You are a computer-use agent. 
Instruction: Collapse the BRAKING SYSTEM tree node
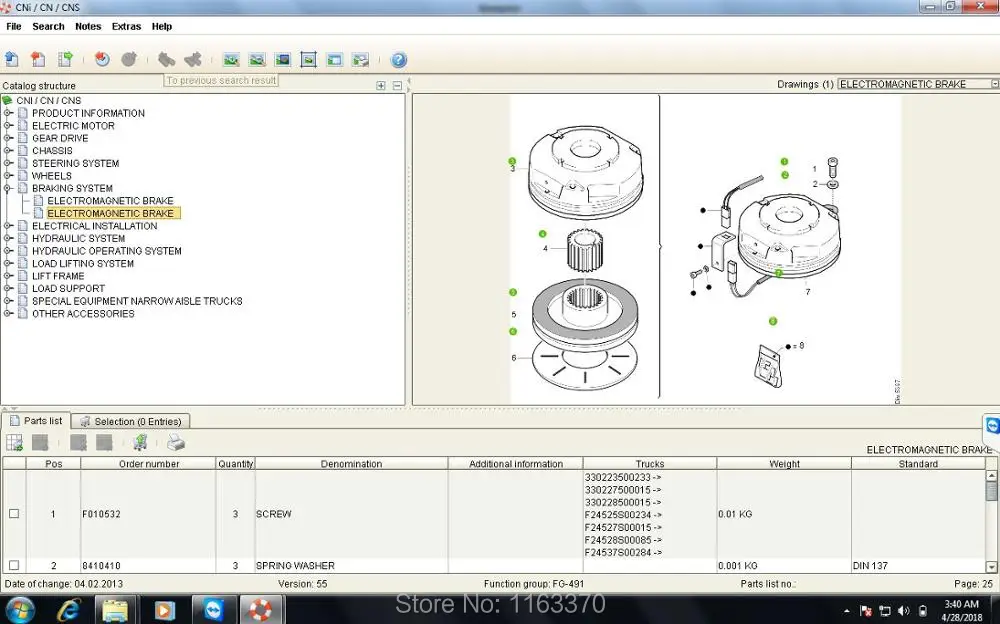[x=8, y=188]
